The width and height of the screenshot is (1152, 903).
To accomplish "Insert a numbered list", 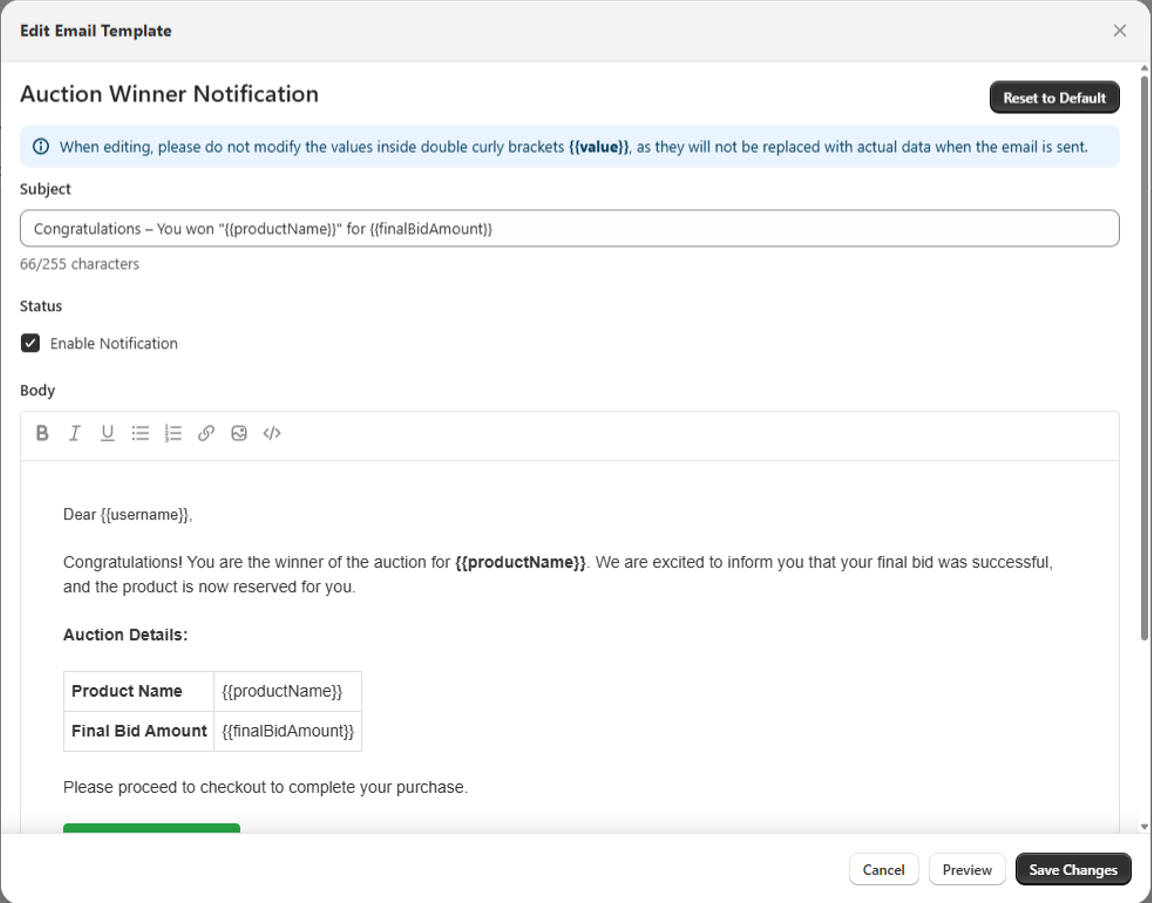I will pyautogui.click(x=173, y=433).
